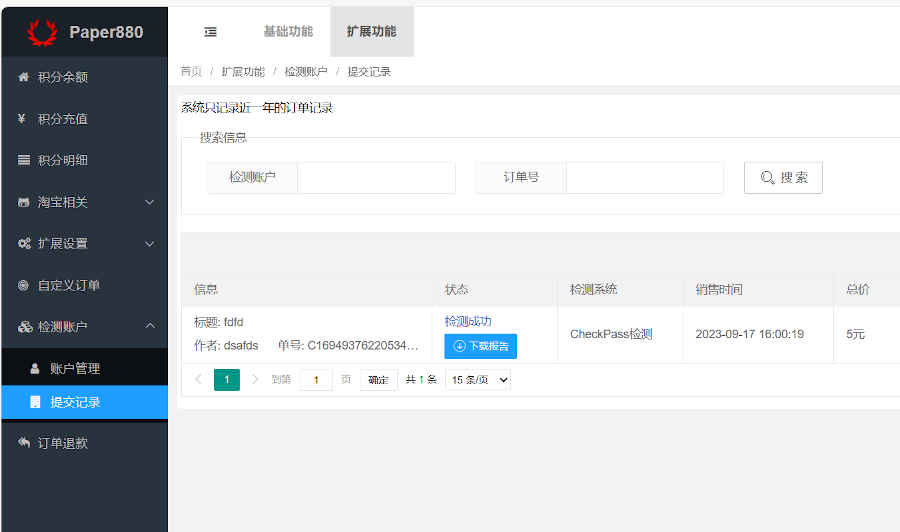Click the Taobao icon beside 淘宝相关
The image size is (900, 532).
point(24,202)
